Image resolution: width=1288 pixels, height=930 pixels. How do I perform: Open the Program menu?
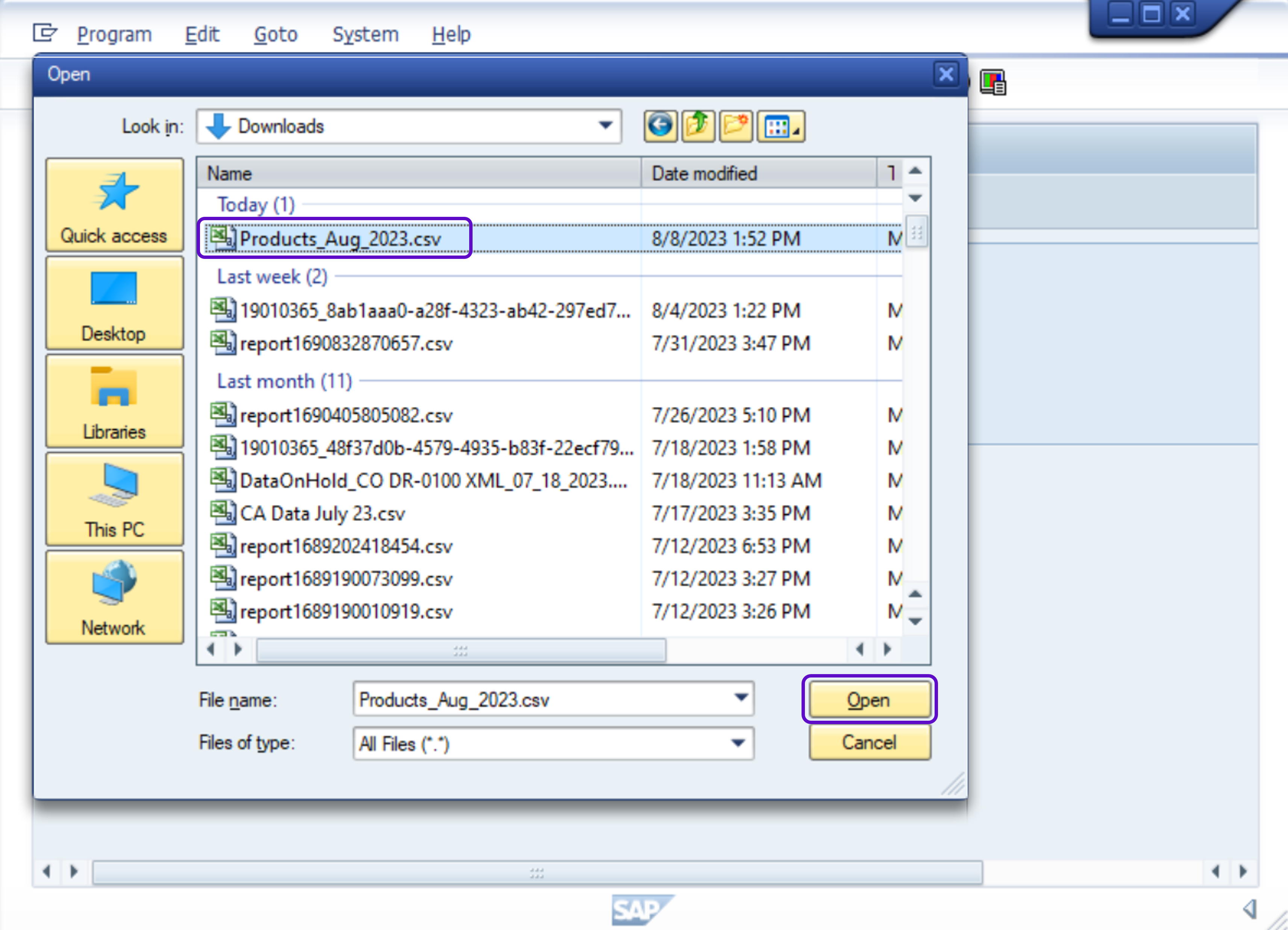114,35
